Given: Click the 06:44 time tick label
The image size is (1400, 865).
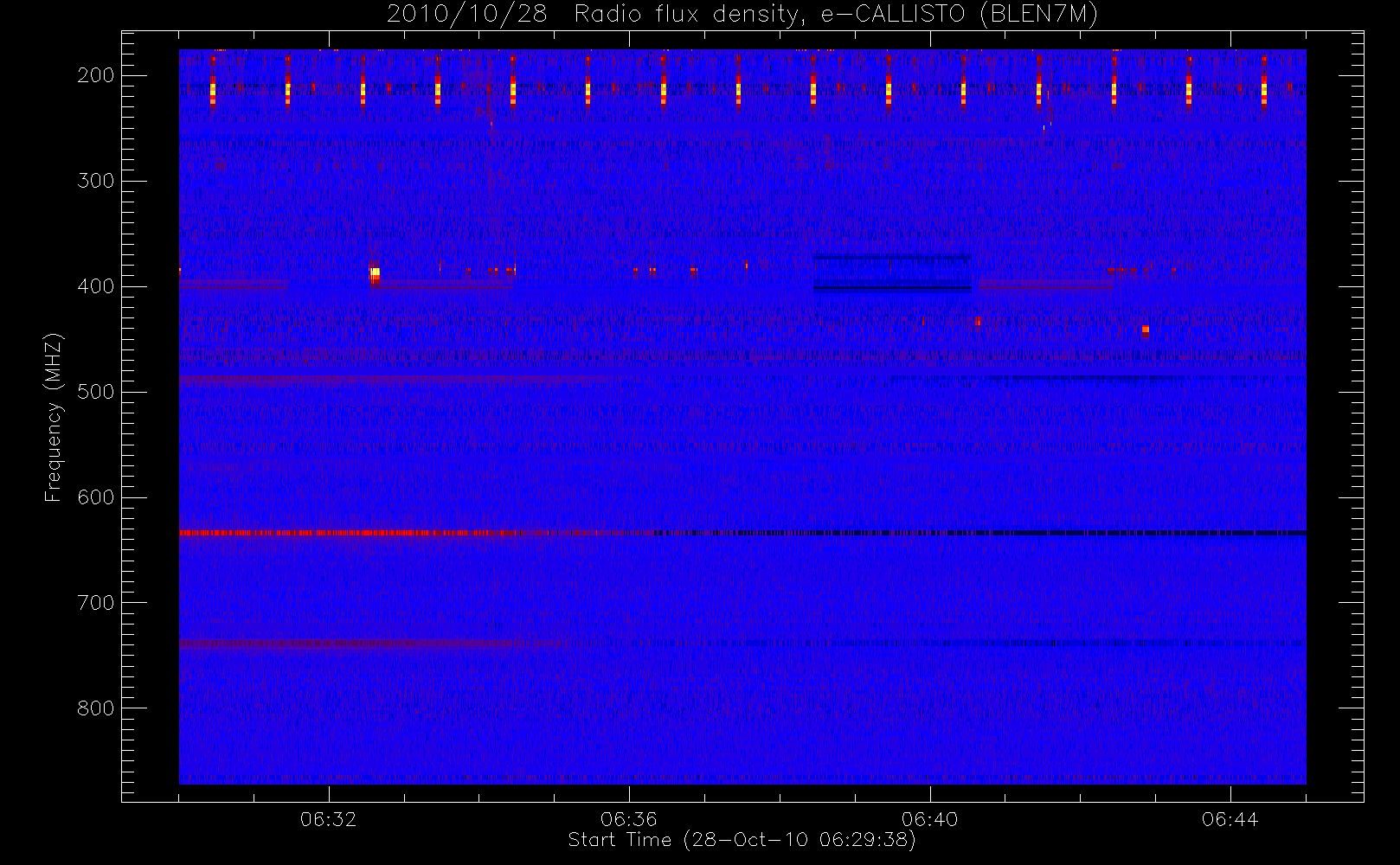Looking at the screenshot, I should tap(1230, 819).
